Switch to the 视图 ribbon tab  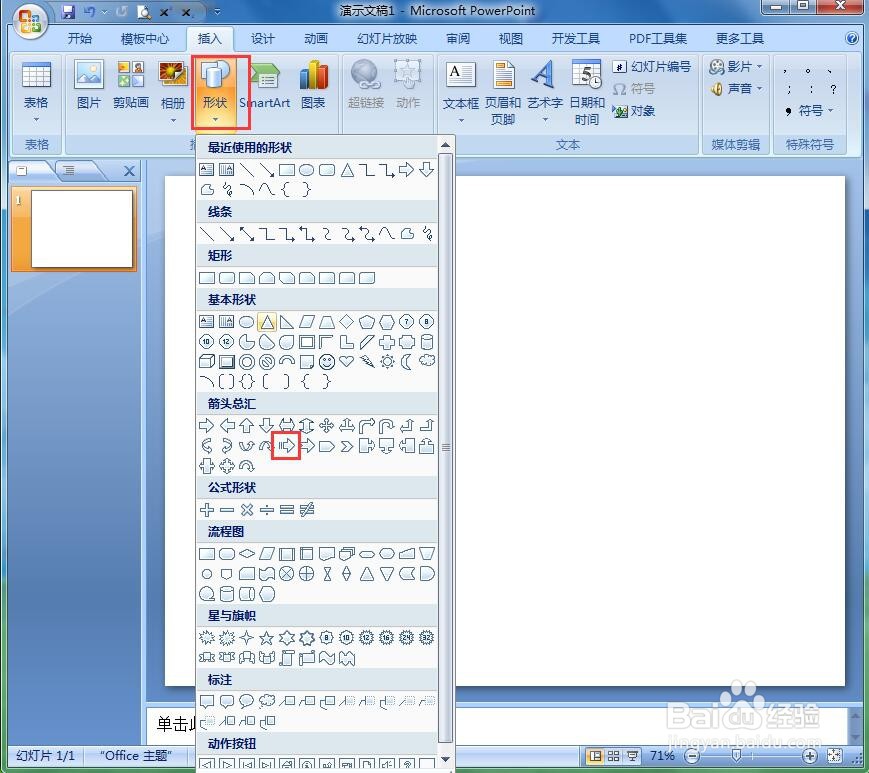510,38
